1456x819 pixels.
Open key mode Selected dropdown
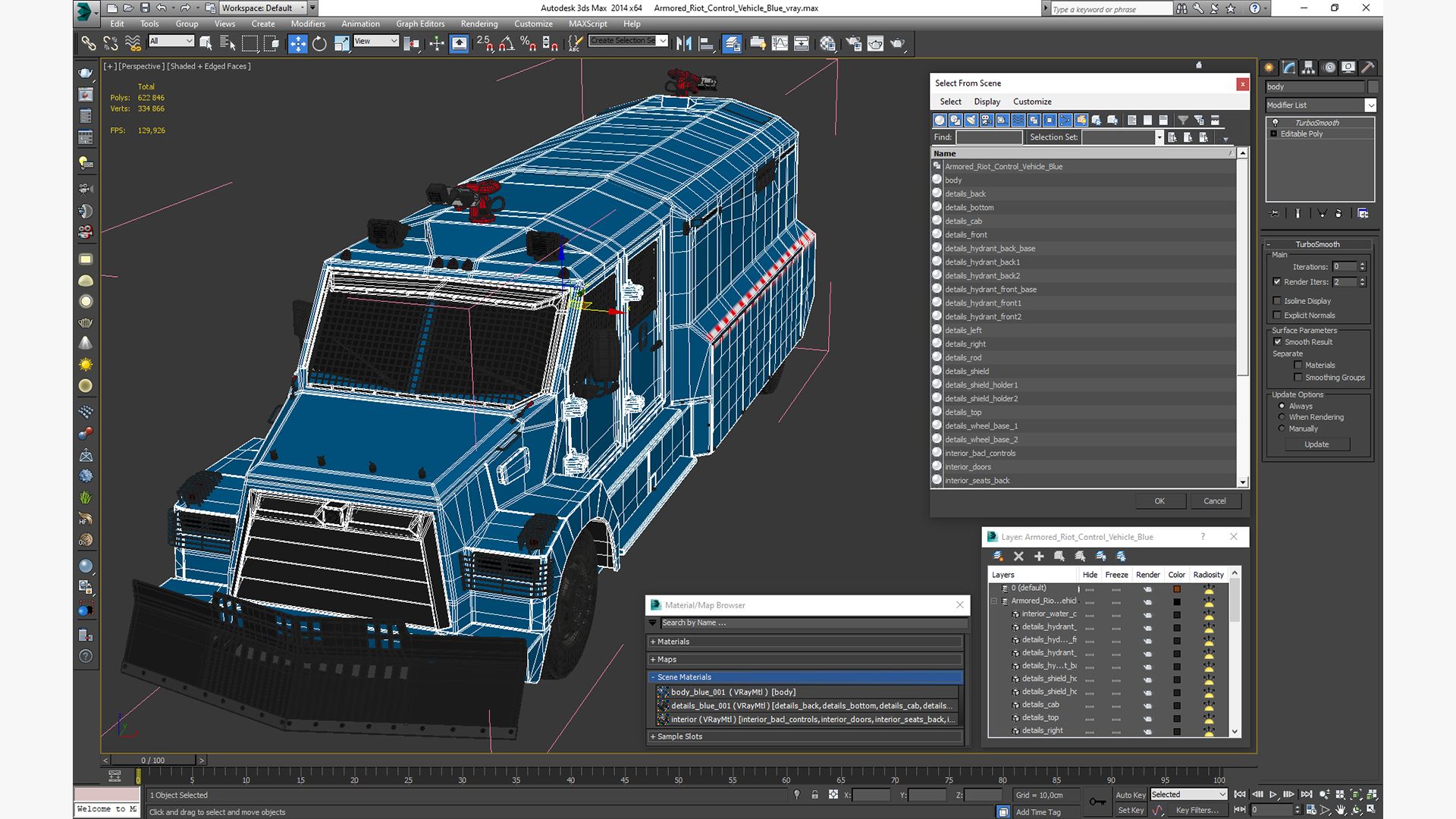pyautogui.click(x=1188, y=795)
